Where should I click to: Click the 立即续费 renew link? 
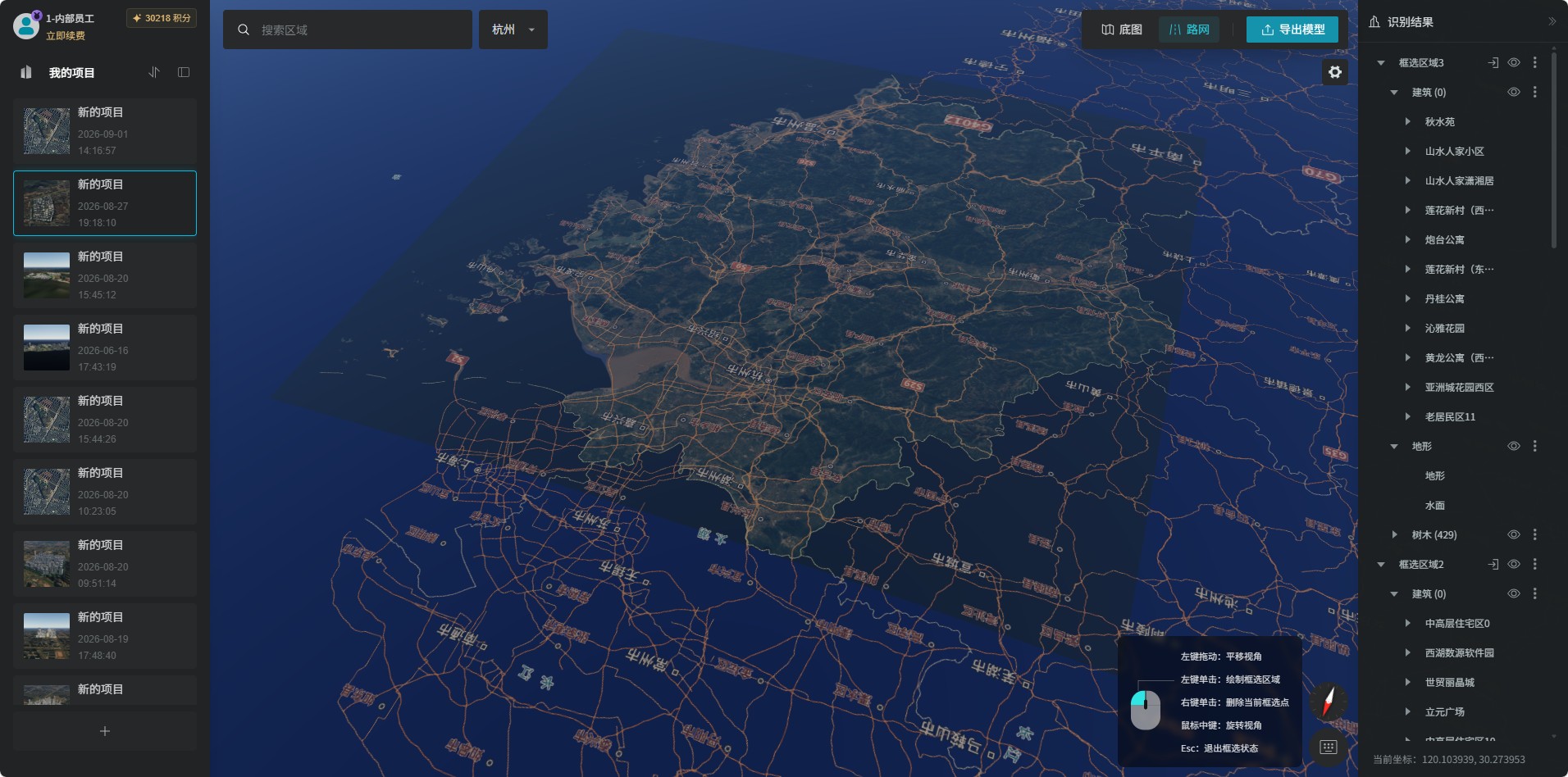pyautogui.click(x=66, y=35)
